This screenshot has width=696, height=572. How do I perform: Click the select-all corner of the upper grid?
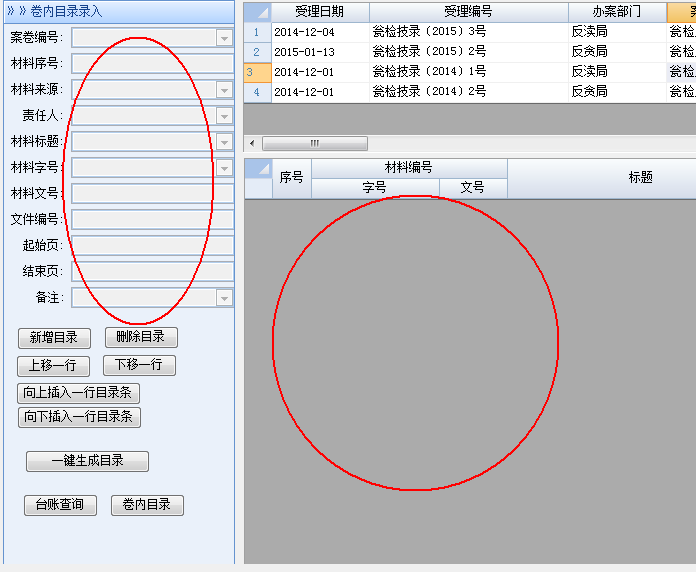click(257, 12)
